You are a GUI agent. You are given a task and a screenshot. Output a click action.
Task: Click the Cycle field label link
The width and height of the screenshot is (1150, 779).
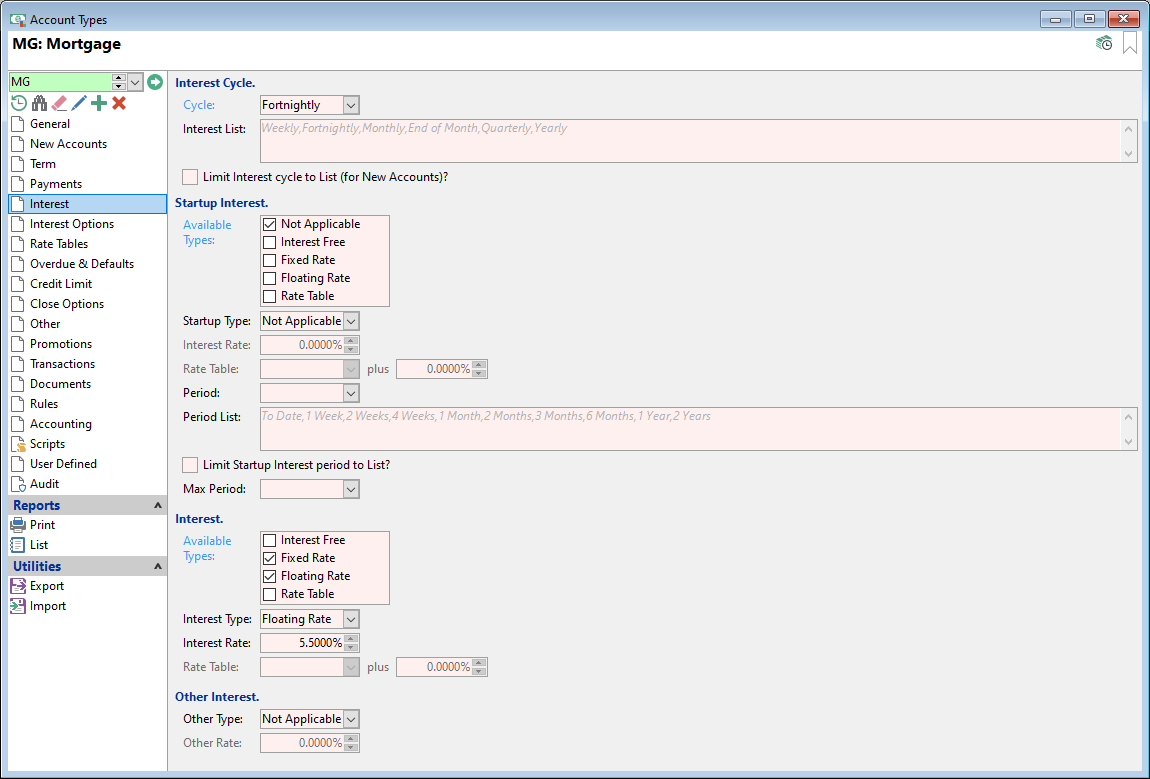tap(199, 105)
